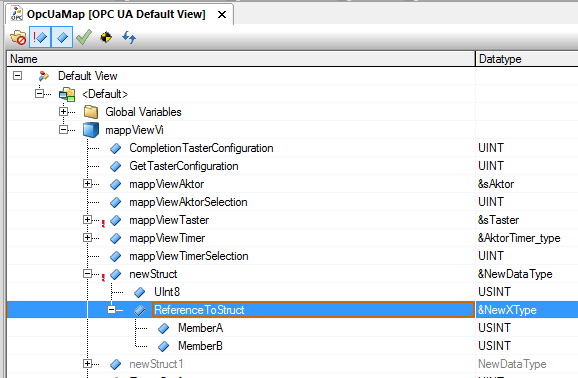The height and width of the screenshot is (378, 578).
Task: Click diamond icon of GetTasterConfiguration
Action: 115,166
